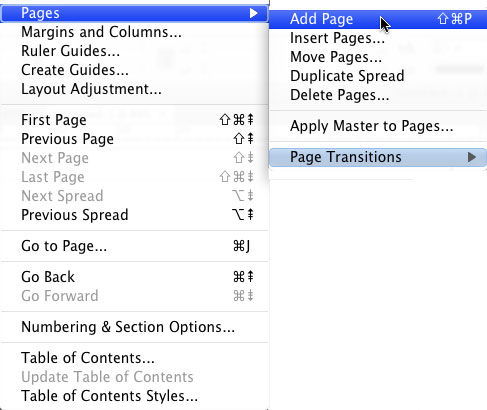
Task: Select Add Page from Pages submenu
Action: [x=378, y=19]
